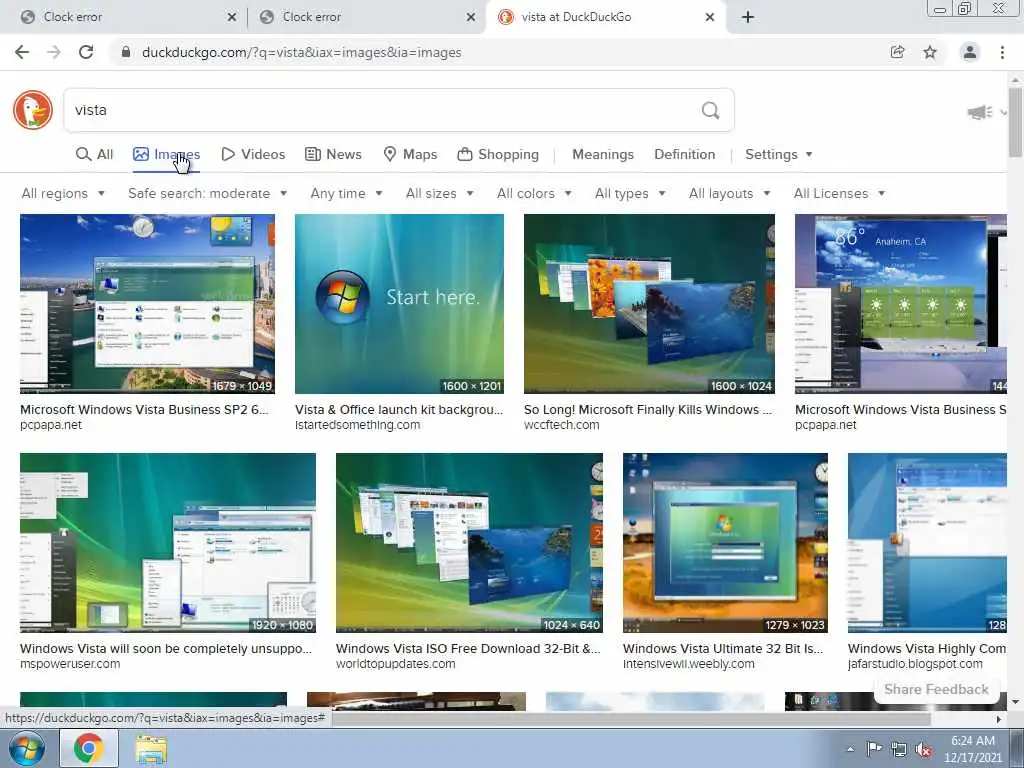Open the Windows Vista Ultimate 32 Bit image
Screen dimensions: 1024x768
(x=725, y=543)
